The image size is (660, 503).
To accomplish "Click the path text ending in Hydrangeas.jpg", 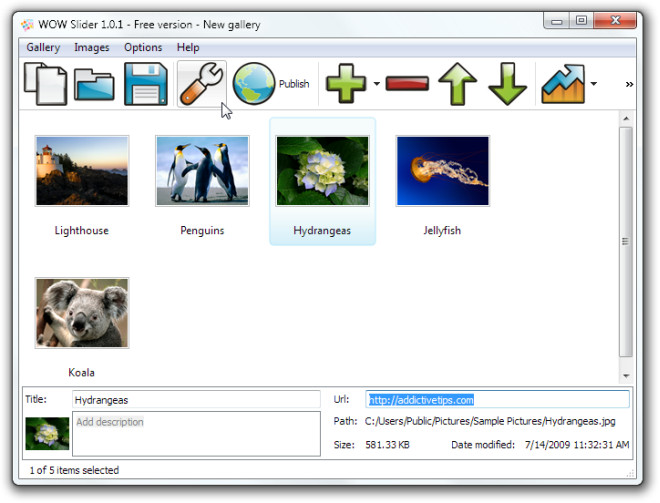I will pyautogui.click(x=490, y=421).
